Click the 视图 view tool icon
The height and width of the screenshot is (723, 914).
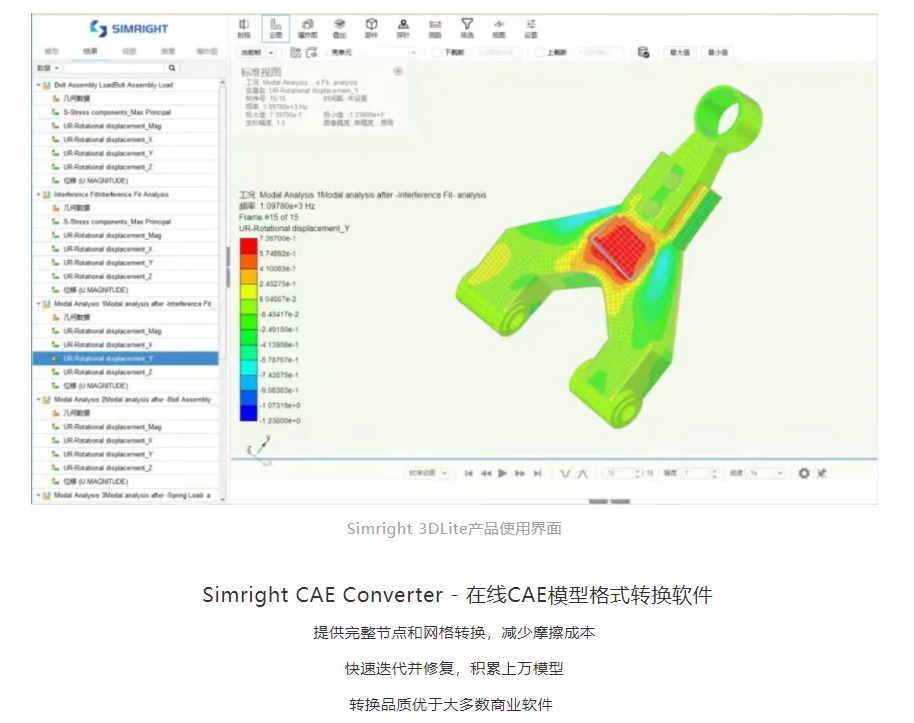[499, 28]
